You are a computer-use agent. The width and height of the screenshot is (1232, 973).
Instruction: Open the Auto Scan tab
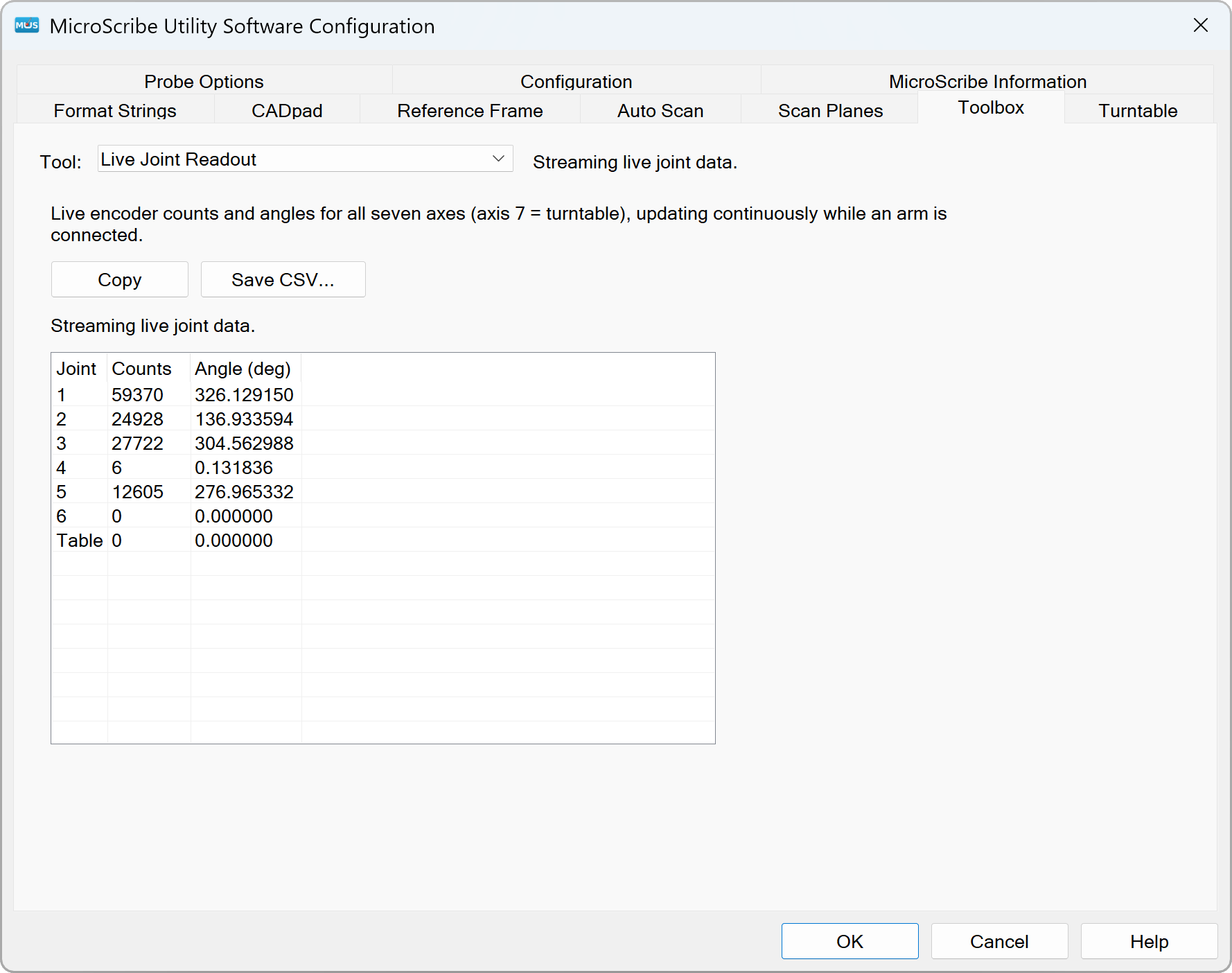click(x=660, y=110)
